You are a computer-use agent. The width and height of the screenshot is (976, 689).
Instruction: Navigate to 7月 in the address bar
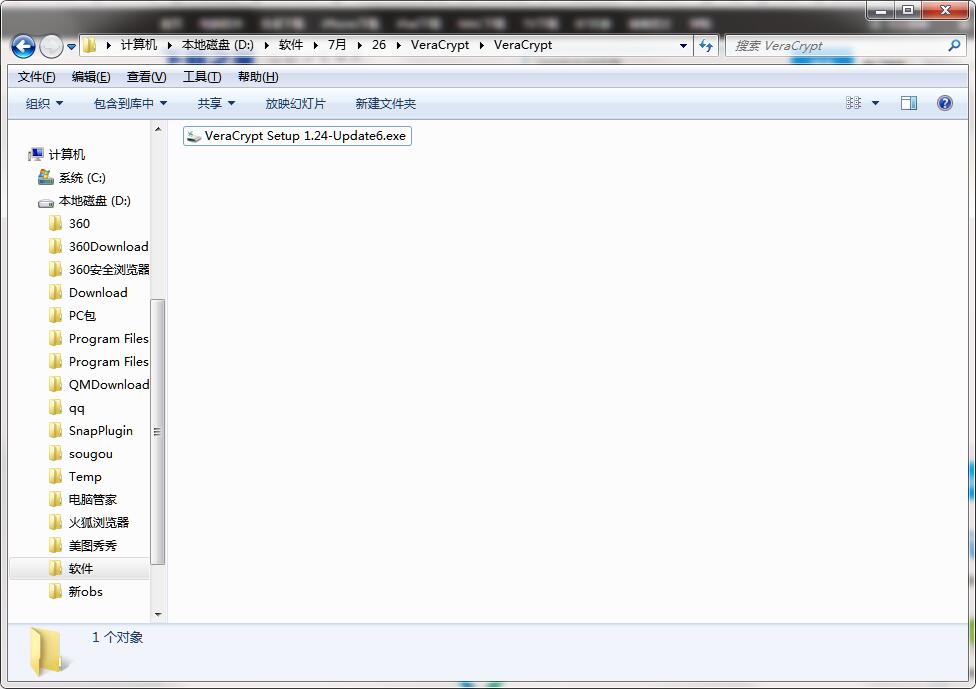pos(337,45)
